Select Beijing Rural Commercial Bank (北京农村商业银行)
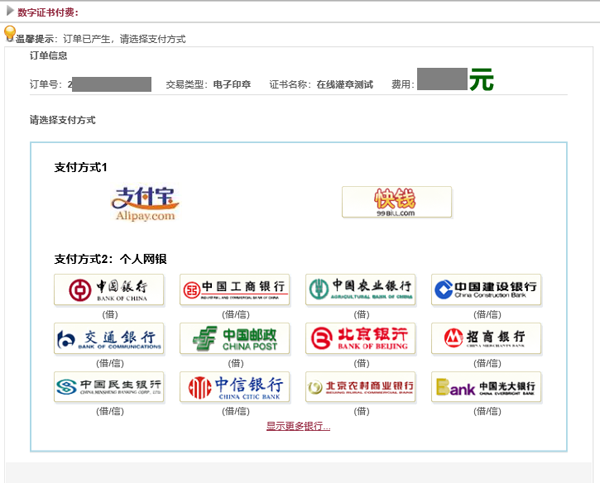The image size is (600, 483). tap(360, 387)
